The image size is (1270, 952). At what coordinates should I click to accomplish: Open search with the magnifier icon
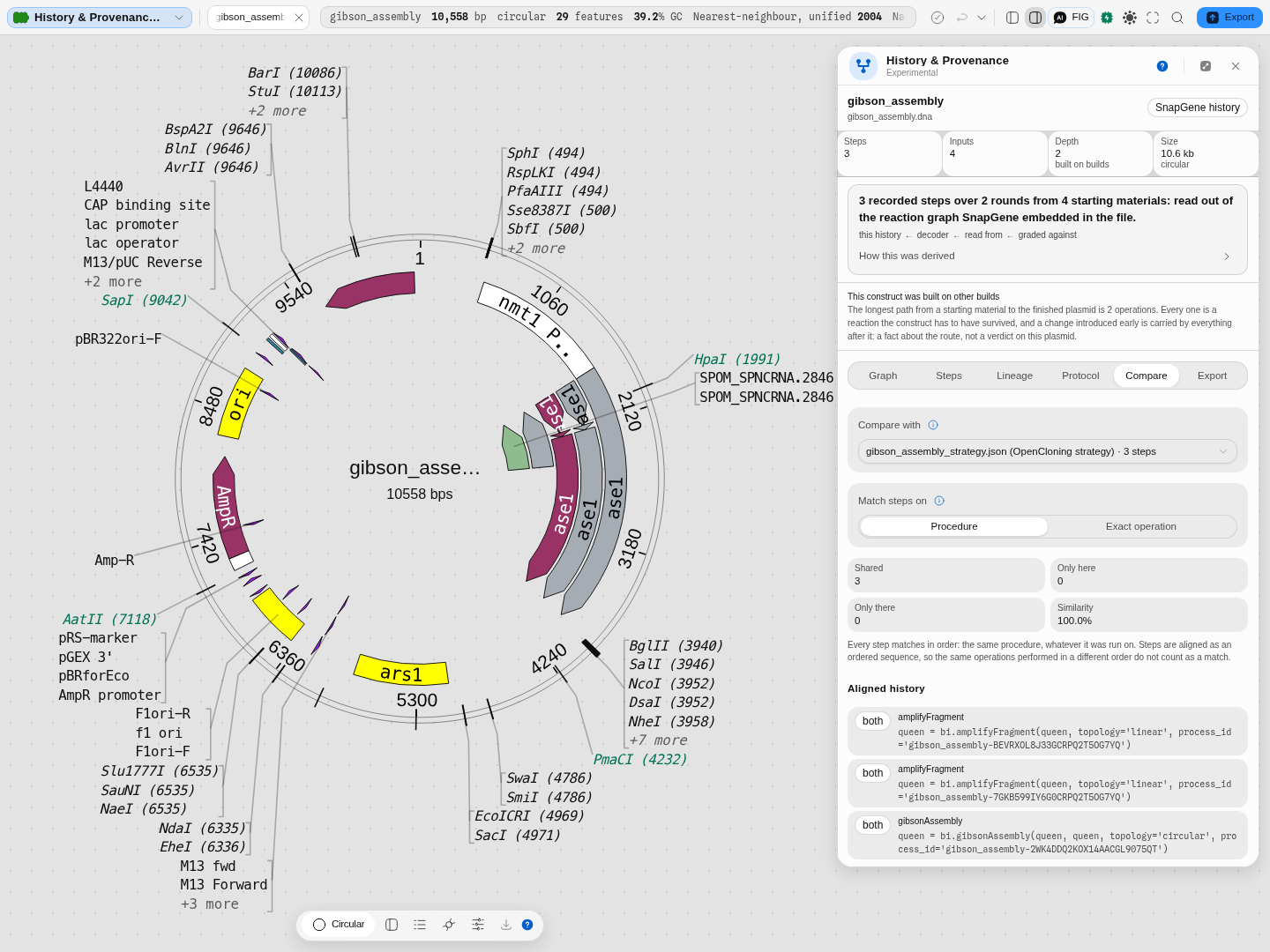coord(1177,18)
